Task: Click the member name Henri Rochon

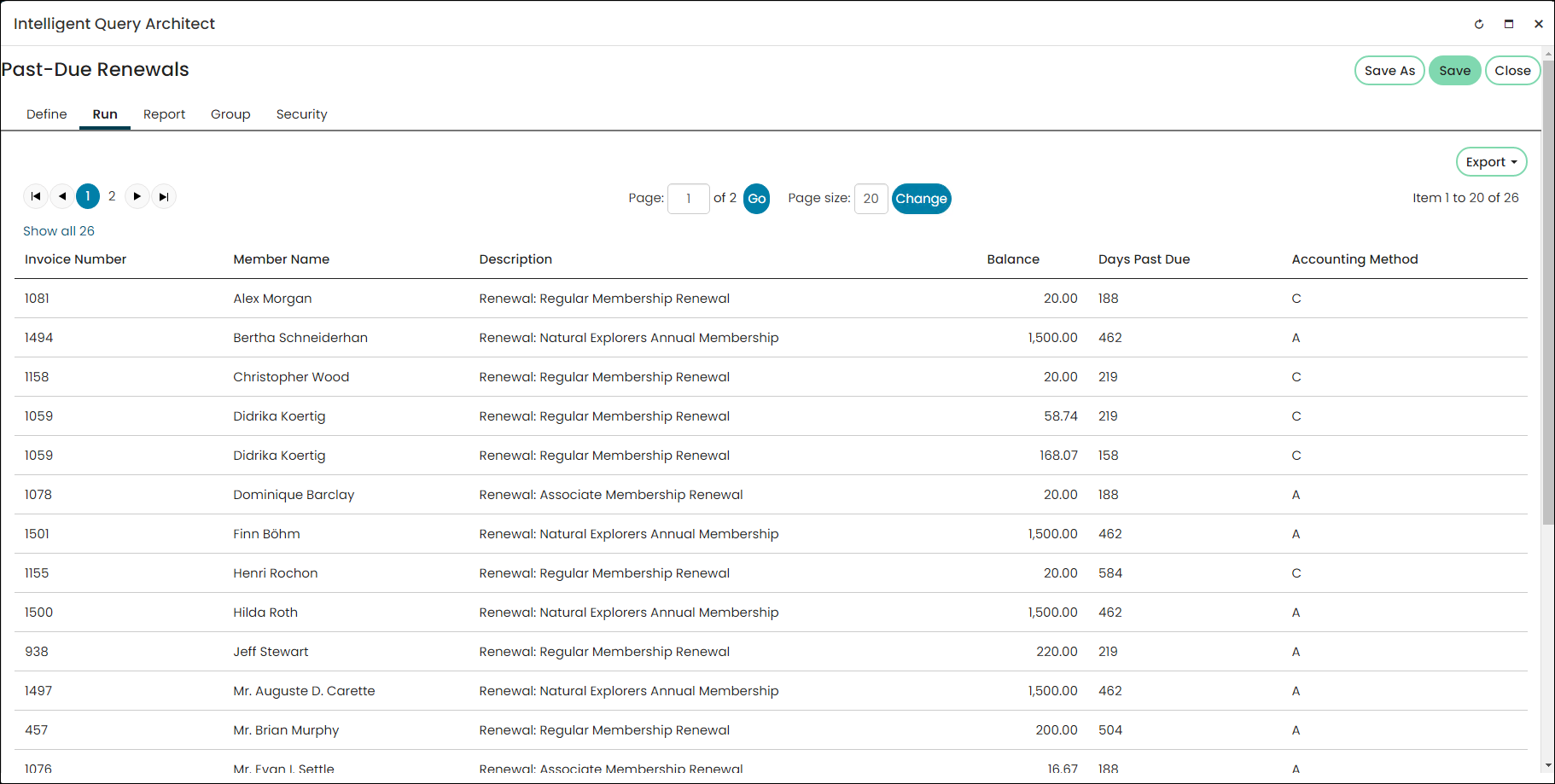Action: pos(276,573)
